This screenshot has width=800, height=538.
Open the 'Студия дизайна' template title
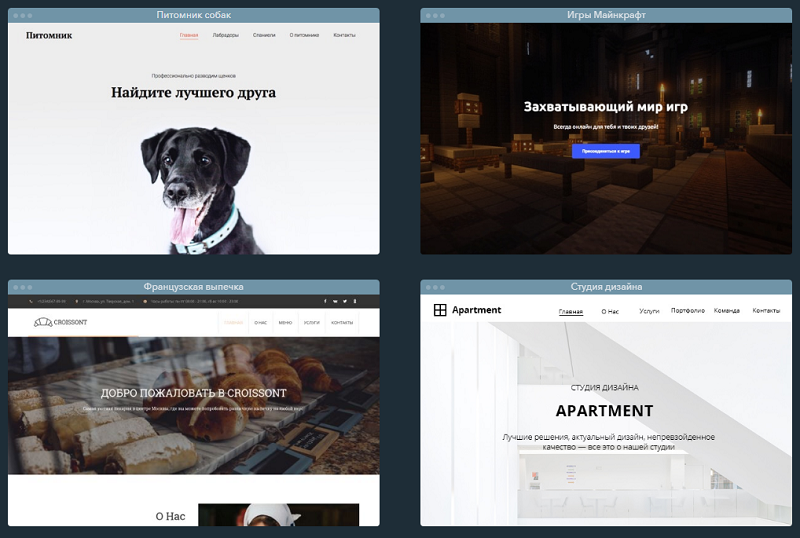click(x=606, y=286)
